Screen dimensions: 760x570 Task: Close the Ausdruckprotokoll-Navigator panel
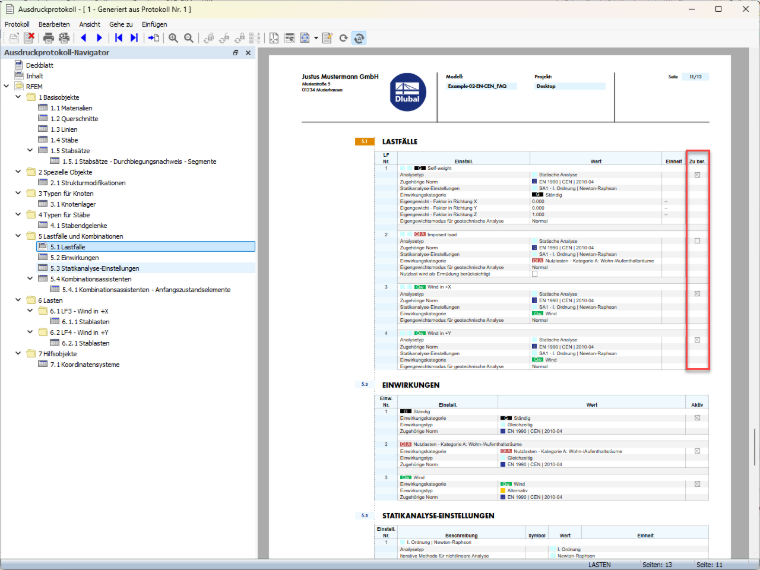coord(248,52)
